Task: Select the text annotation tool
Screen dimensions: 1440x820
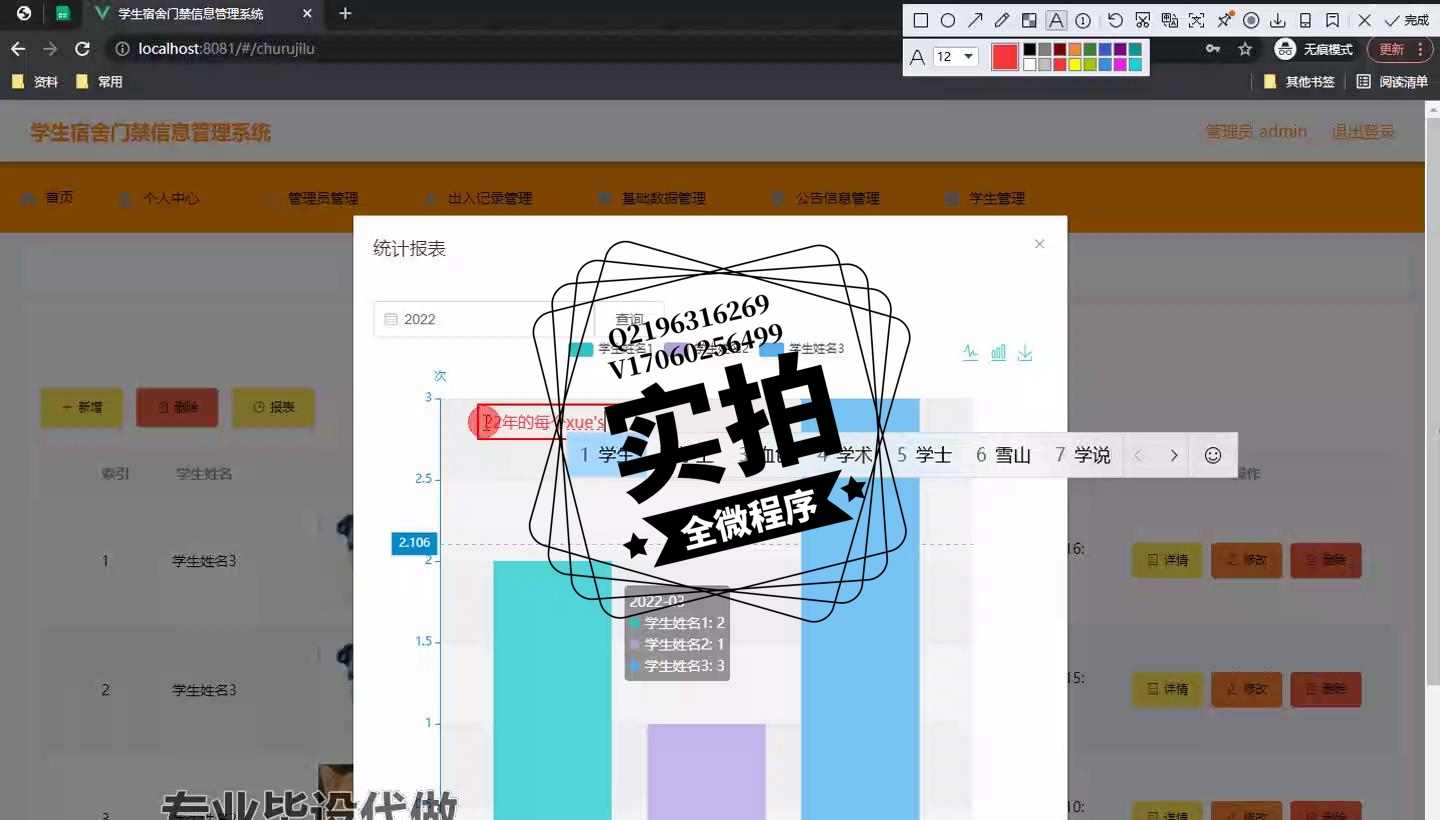Action: point(1056,20)
